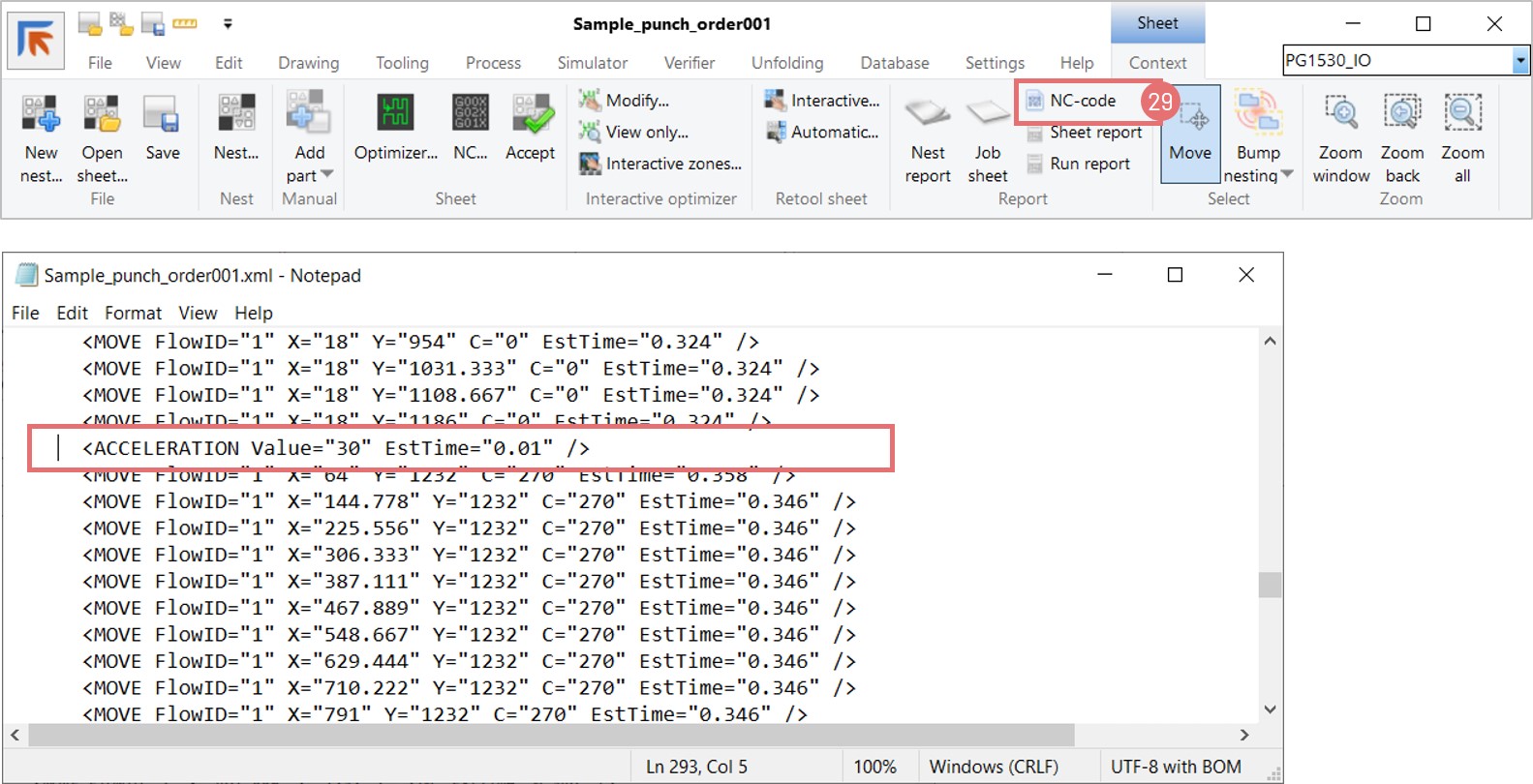Select the Zoom window tool

(1341, 114)
